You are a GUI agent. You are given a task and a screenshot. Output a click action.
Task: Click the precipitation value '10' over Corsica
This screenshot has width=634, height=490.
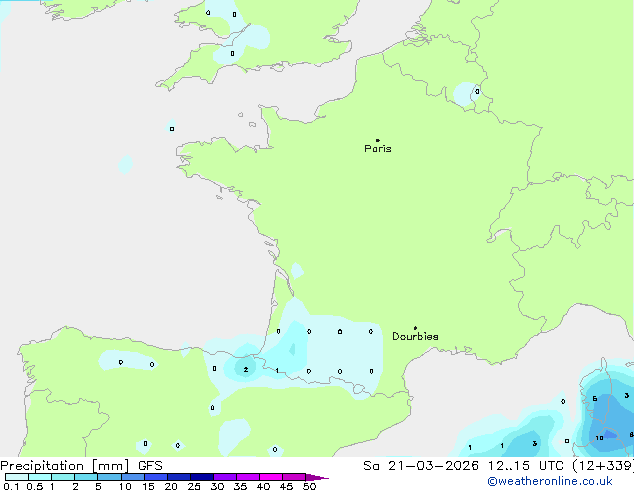[599, 438]
